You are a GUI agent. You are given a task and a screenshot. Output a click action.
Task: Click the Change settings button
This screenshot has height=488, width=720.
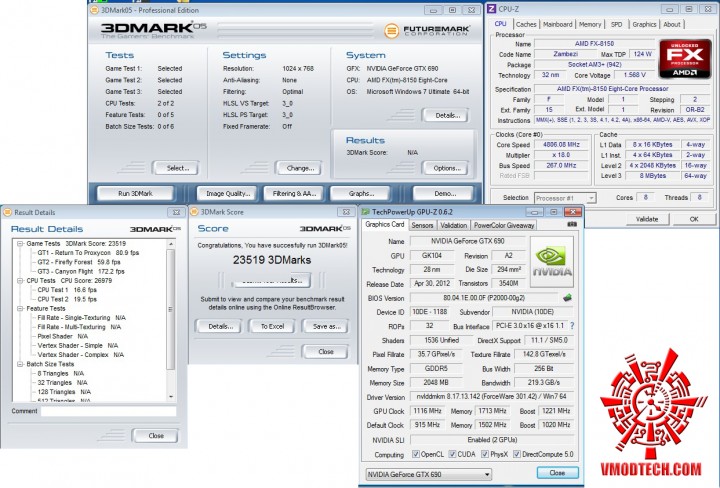coord(300,168)
